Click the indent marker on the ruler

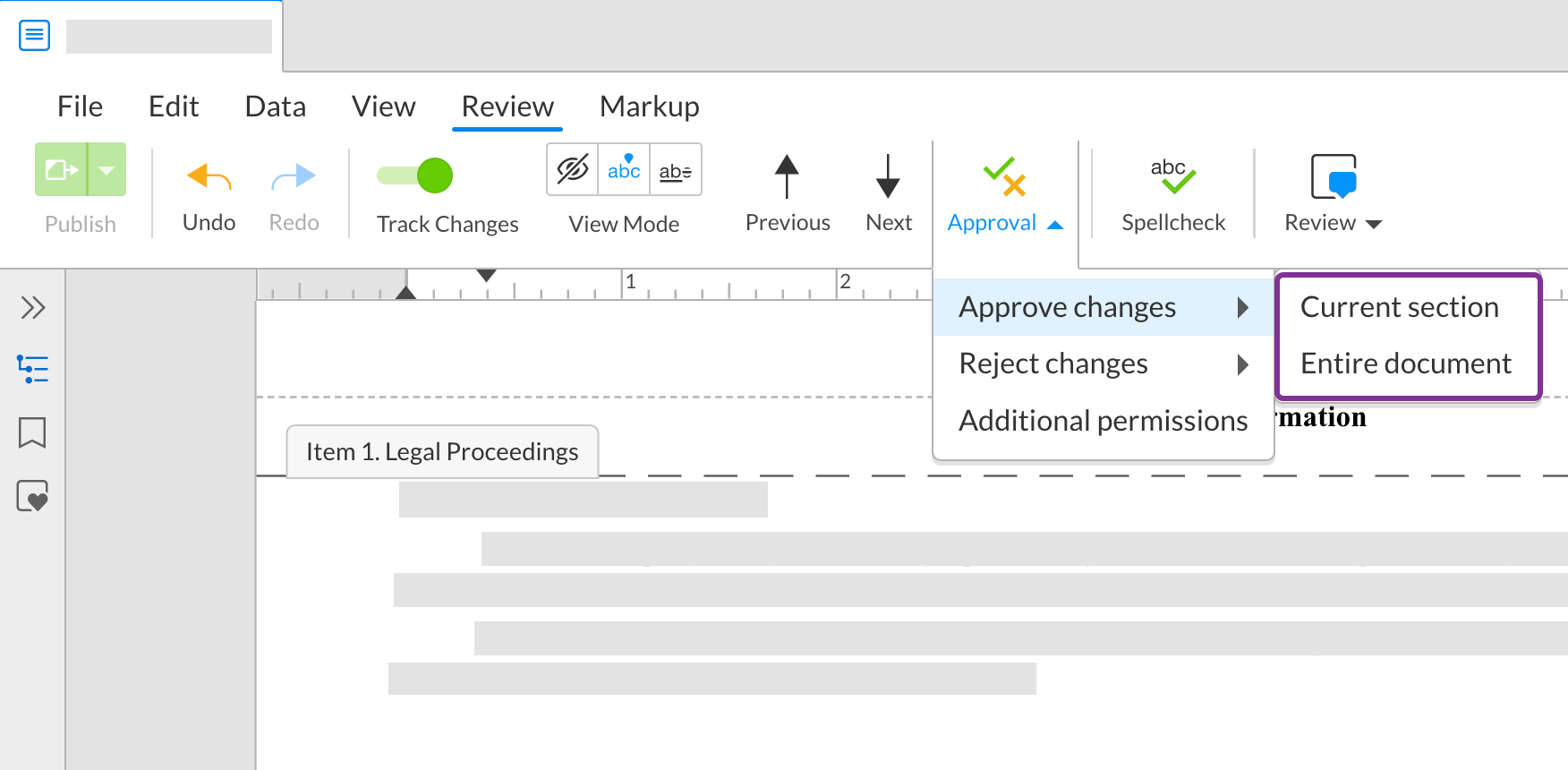tap(406, 291)
